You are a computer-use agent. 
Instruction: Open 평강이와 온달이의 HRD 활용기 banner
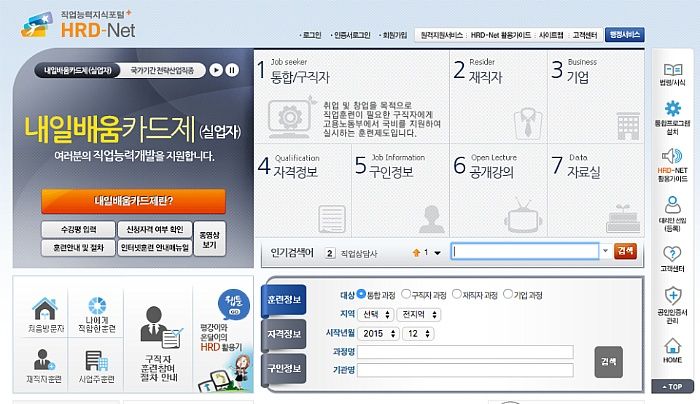click(x=223, y=340)
